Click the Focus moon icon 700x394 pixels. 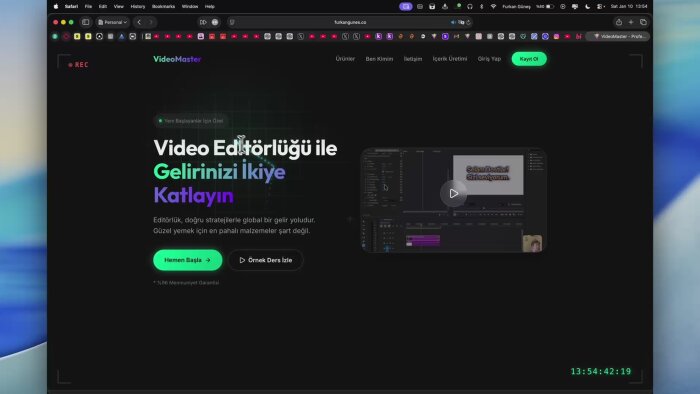[x=588, y=6]
